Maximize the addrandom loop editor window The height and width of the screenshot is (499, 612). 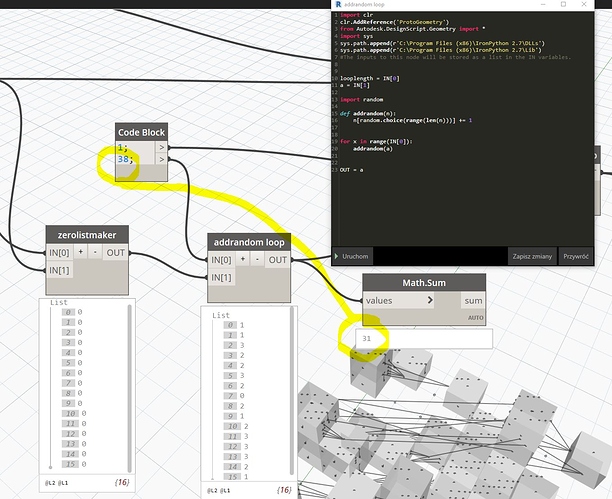click(x=563, y=4)
